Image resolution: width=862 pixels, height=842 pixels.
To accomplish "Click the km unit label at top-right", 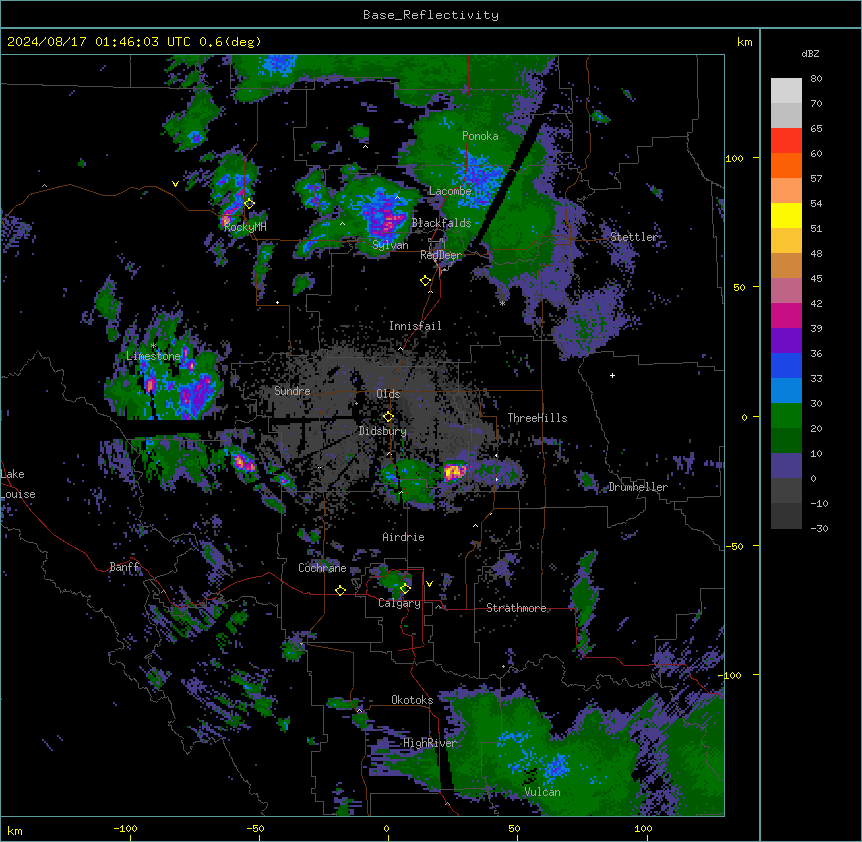I will pyautogui.click(x=744, y=42).
